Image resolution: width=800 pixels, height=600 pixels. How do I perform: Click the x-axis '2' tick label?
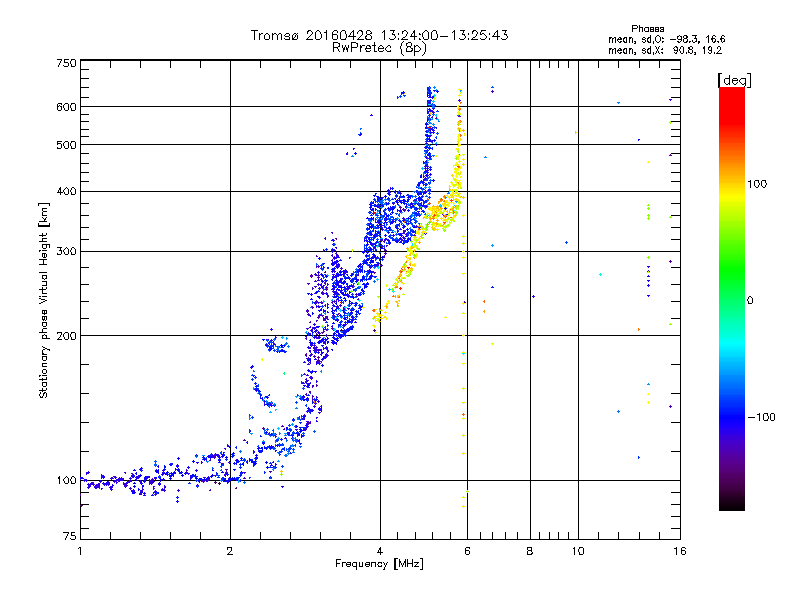[230, 551]
